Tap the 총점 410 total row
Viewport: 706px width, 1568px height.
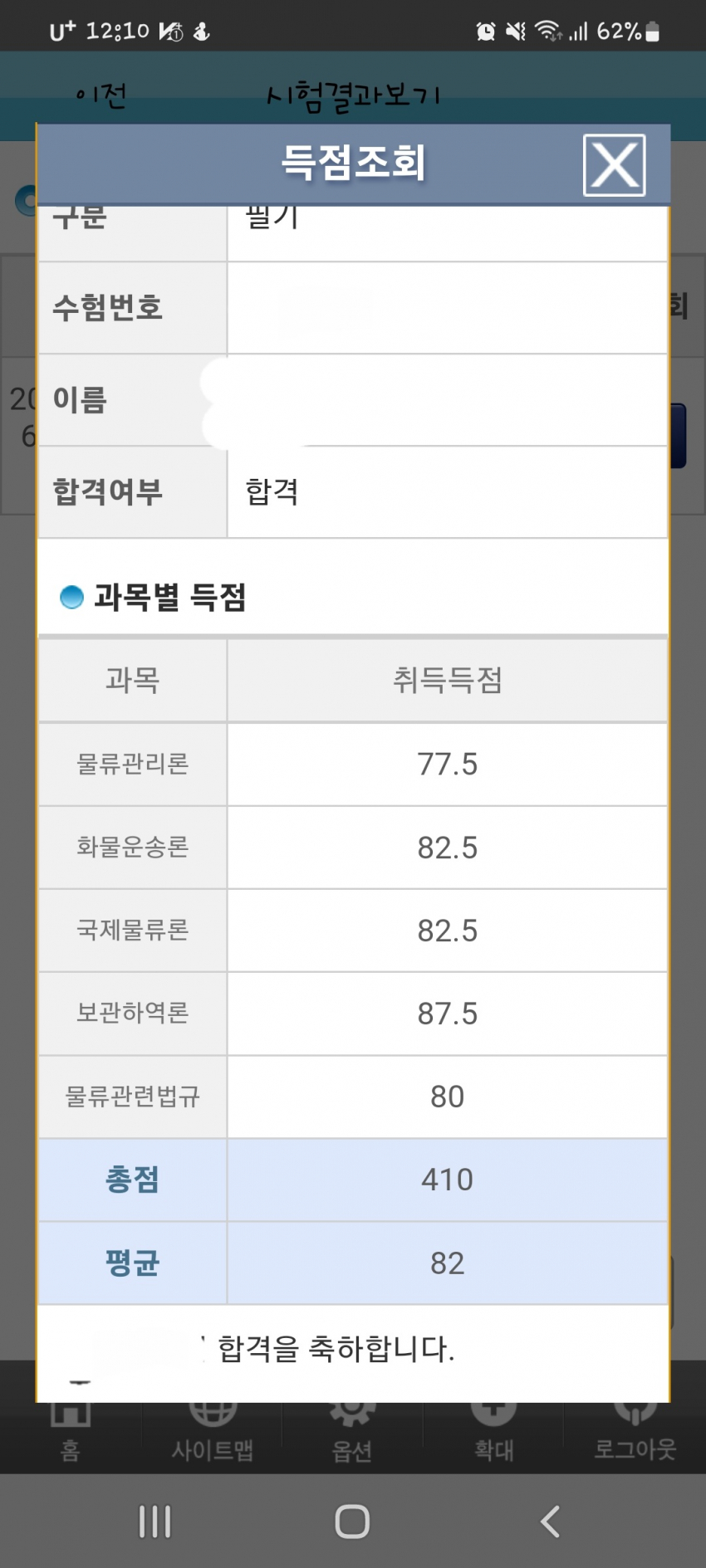[353, 1180]
